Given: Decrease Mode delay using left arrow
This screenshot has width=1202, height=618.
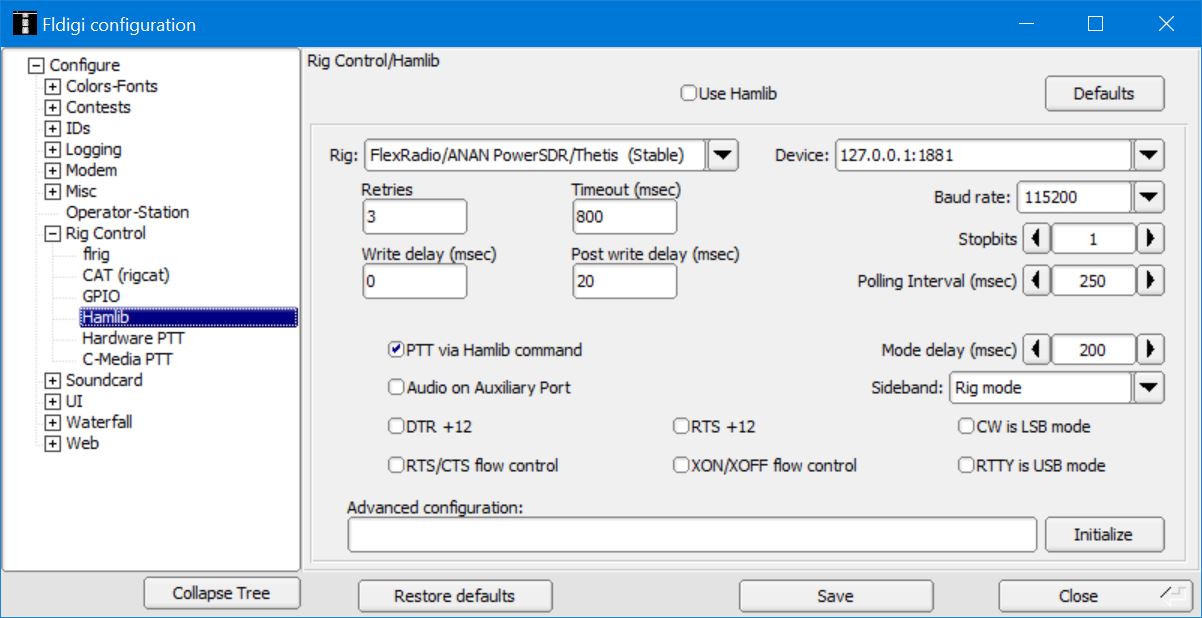Looking at the screenshot, I should pos(1036,350).
